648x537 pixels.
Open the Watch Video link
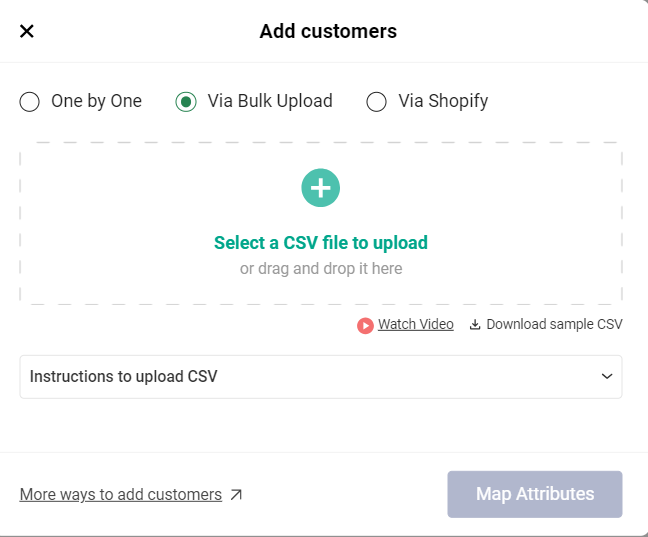click(415, 324)
